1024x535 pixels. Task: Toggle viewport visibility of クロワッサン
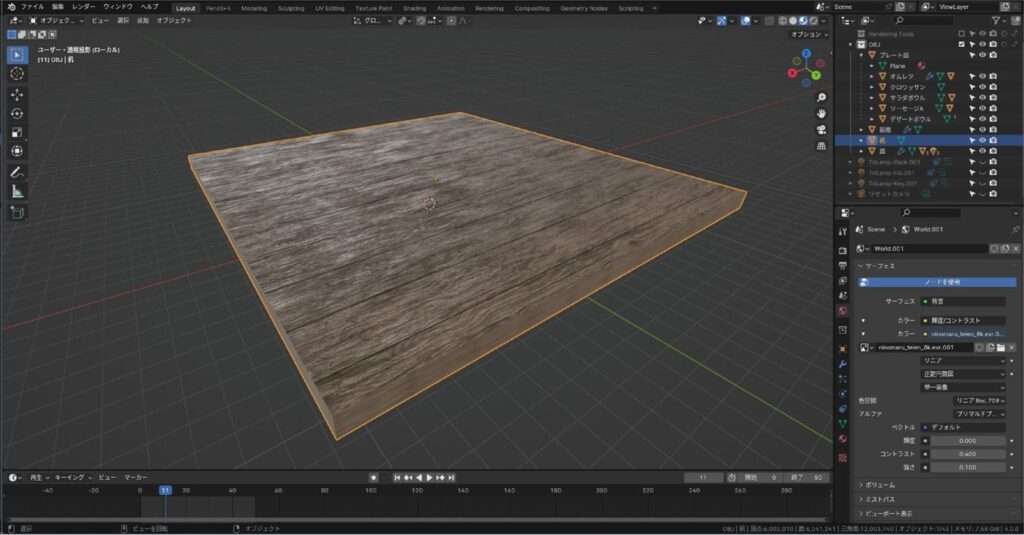(982, 87)
